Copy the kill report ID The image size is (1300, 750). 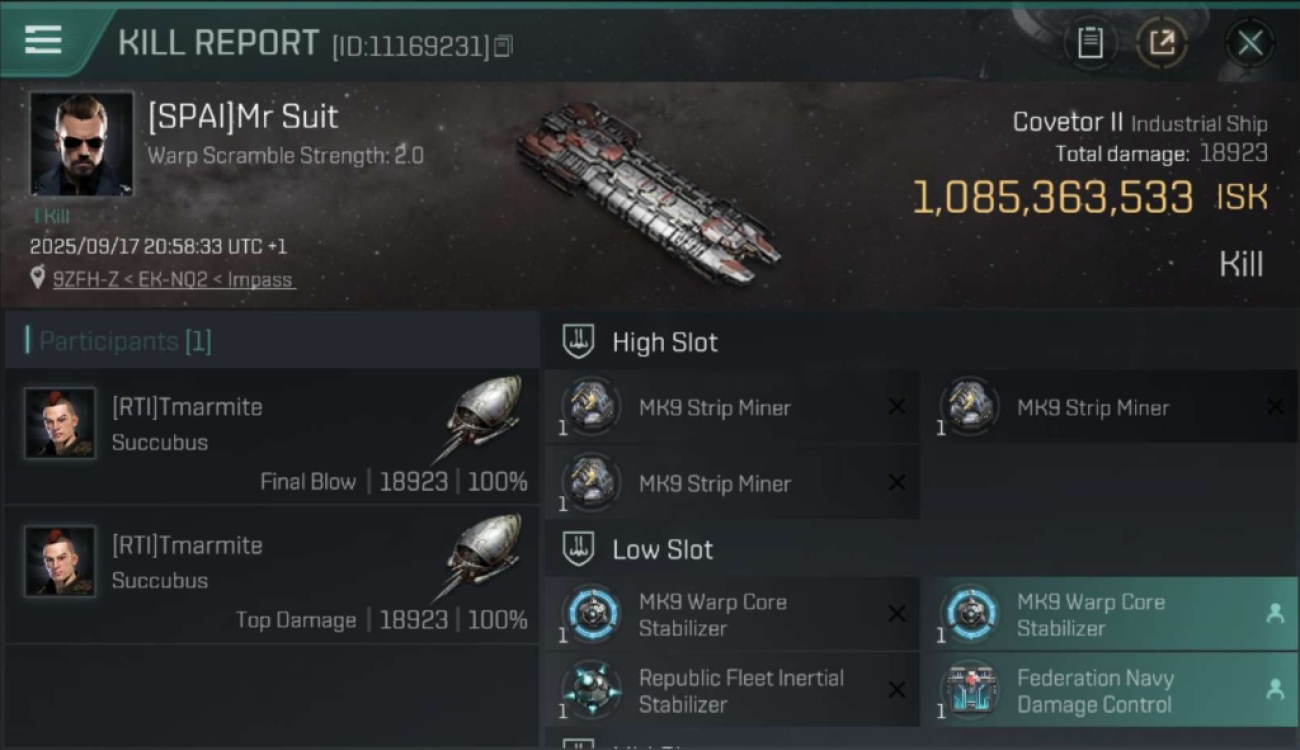(x=503, y=46)
